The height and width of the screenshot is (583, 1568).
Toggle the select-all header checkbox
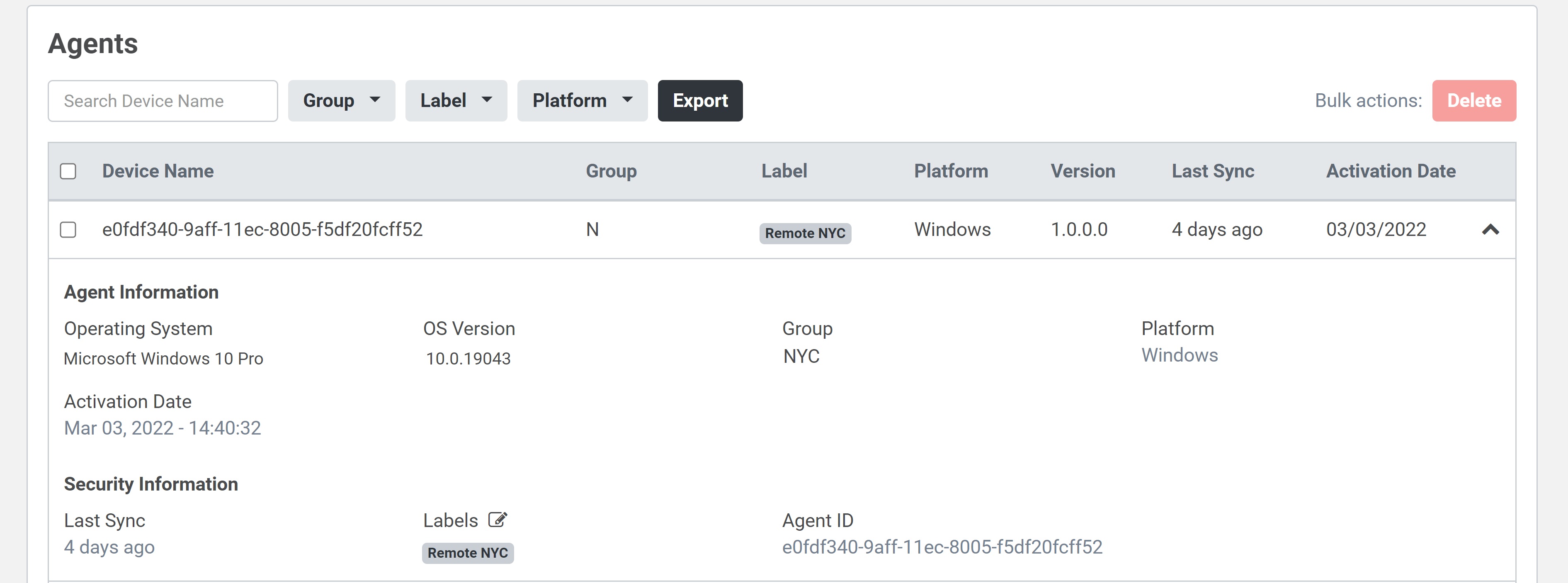68,171
